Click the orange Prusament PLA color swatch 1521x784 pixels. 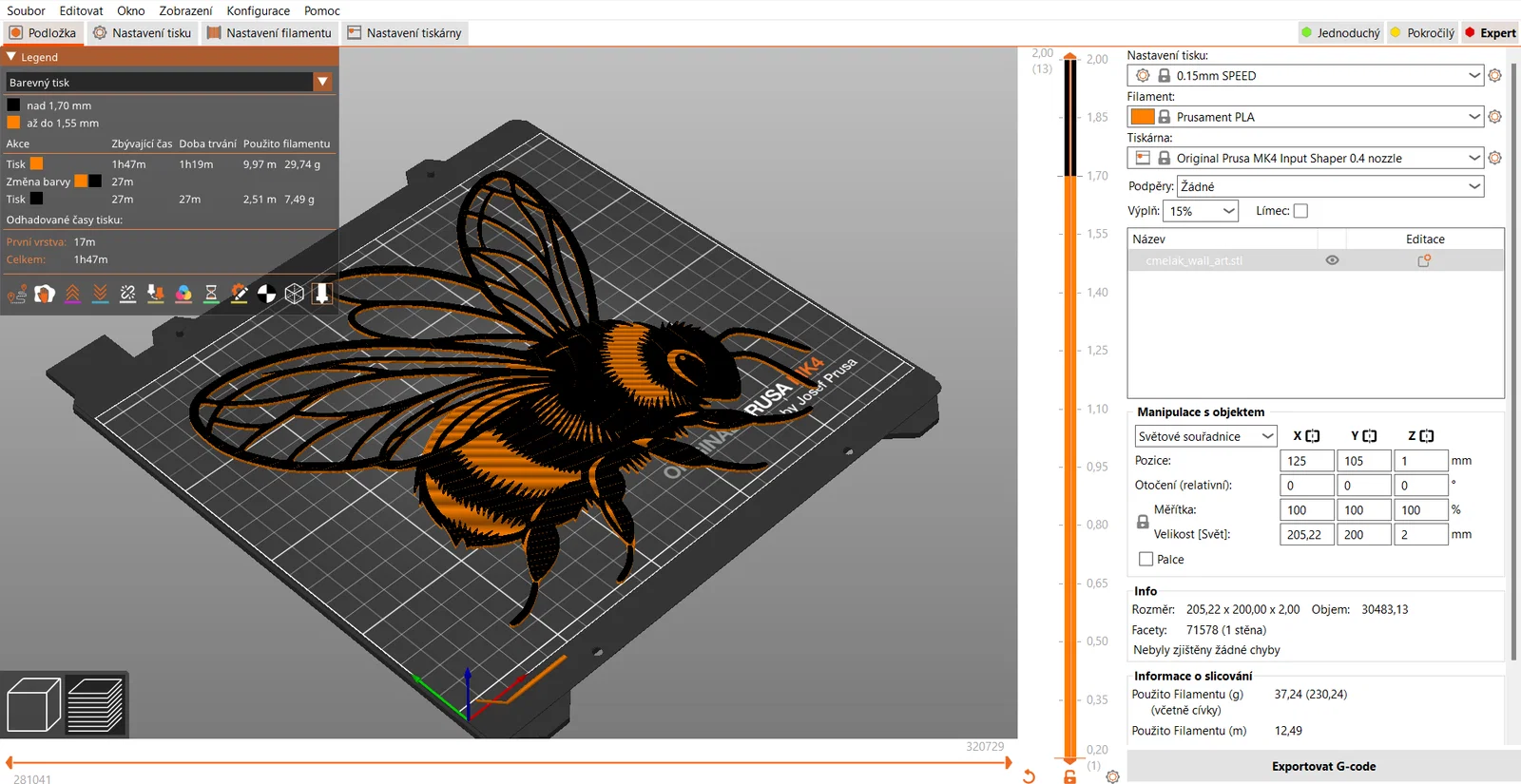(x=1143, y=117)
